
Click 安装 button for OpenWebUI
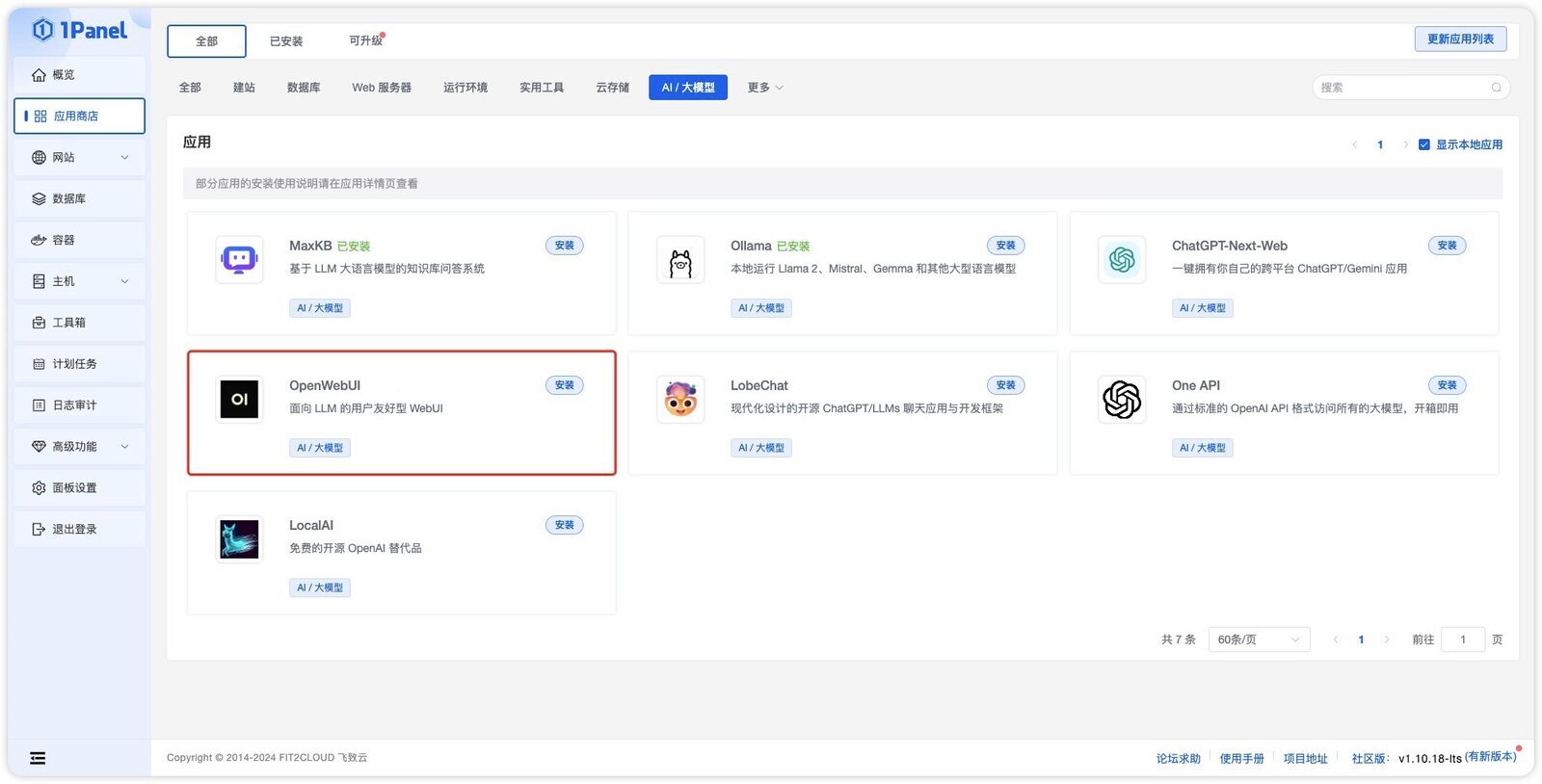pos(565,385)
